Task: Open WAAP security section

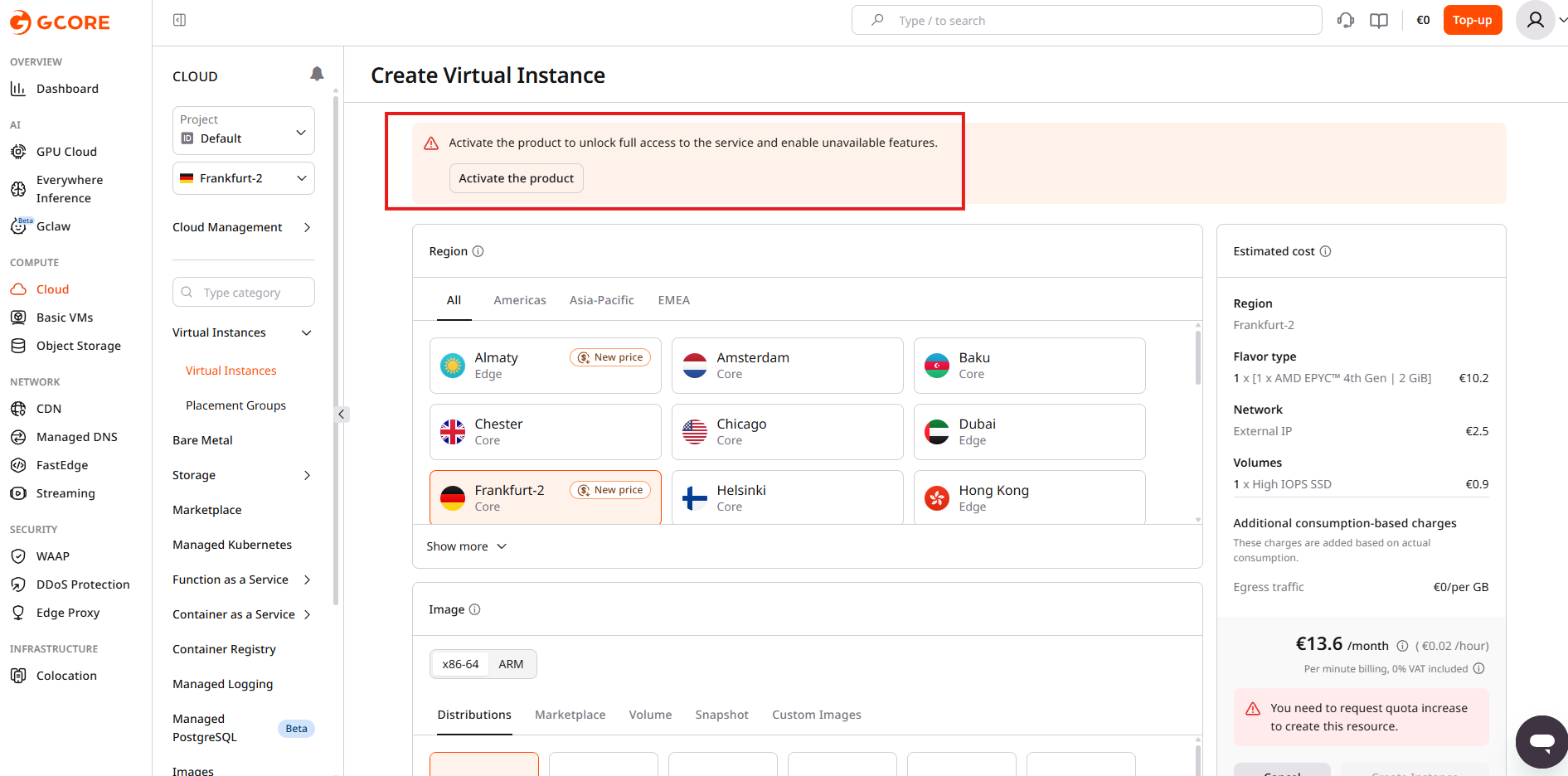Action: [x=53, y=556]
